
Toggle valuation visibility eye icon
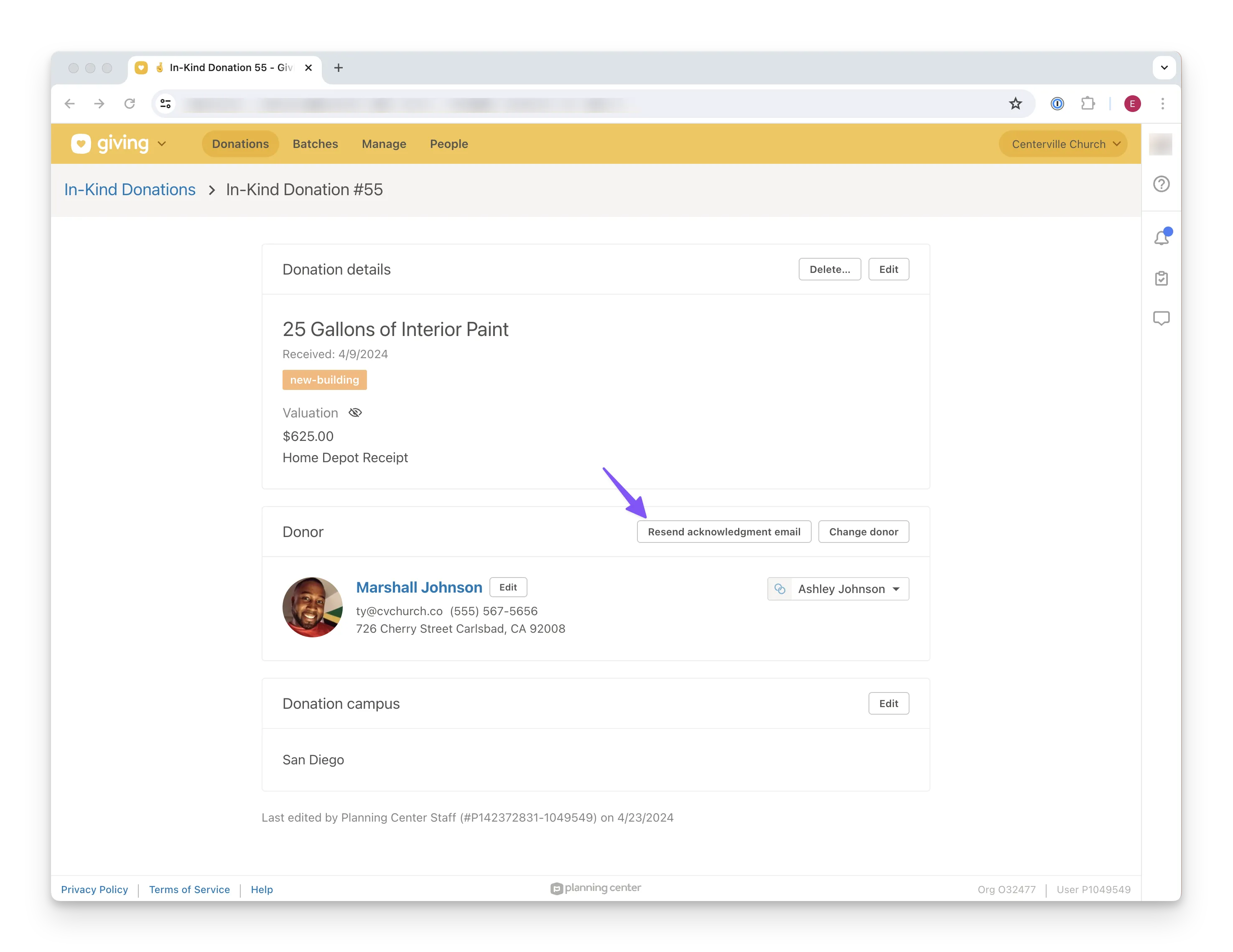tap(355, 413)
